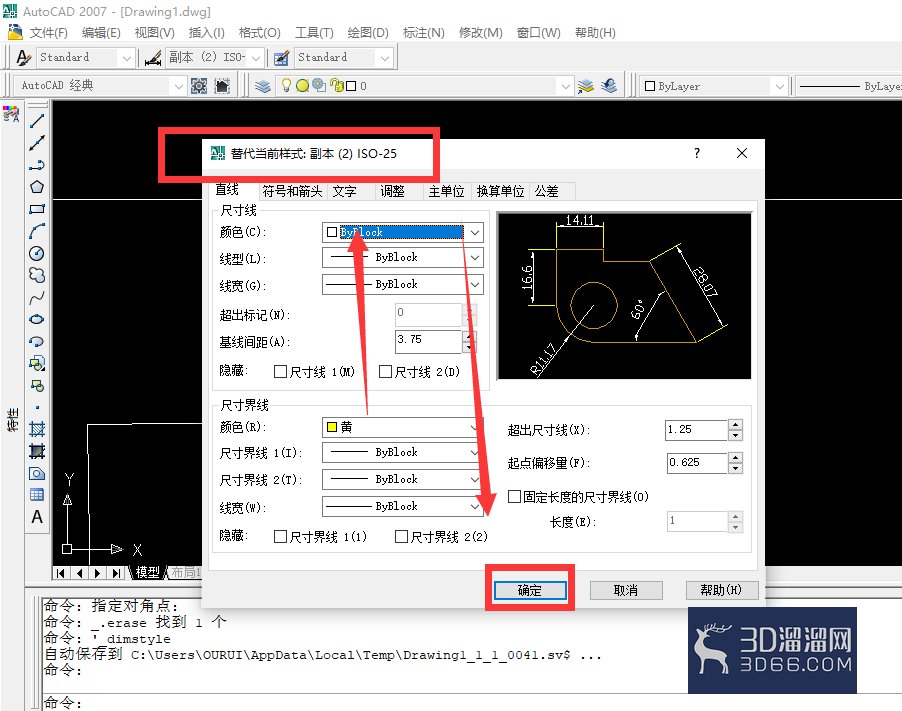Increase 超出尺寸线 value stepper up

[735, 425]
